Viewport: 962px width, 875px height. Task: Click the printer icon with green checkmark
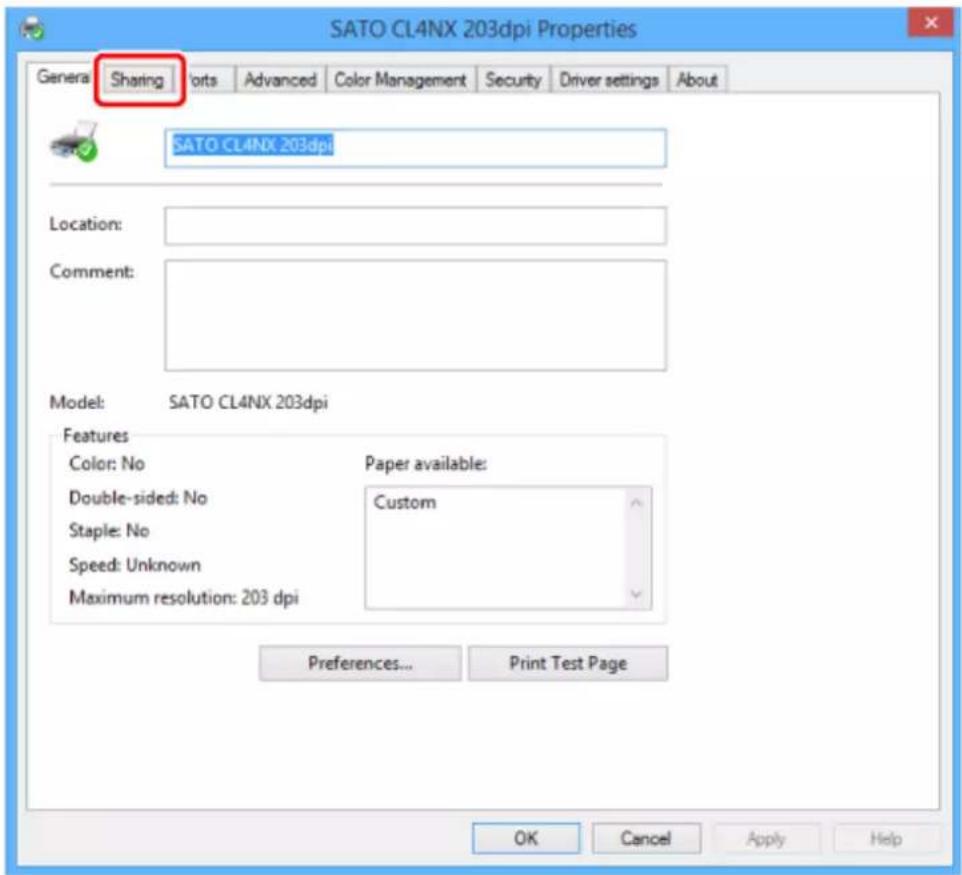74,142
